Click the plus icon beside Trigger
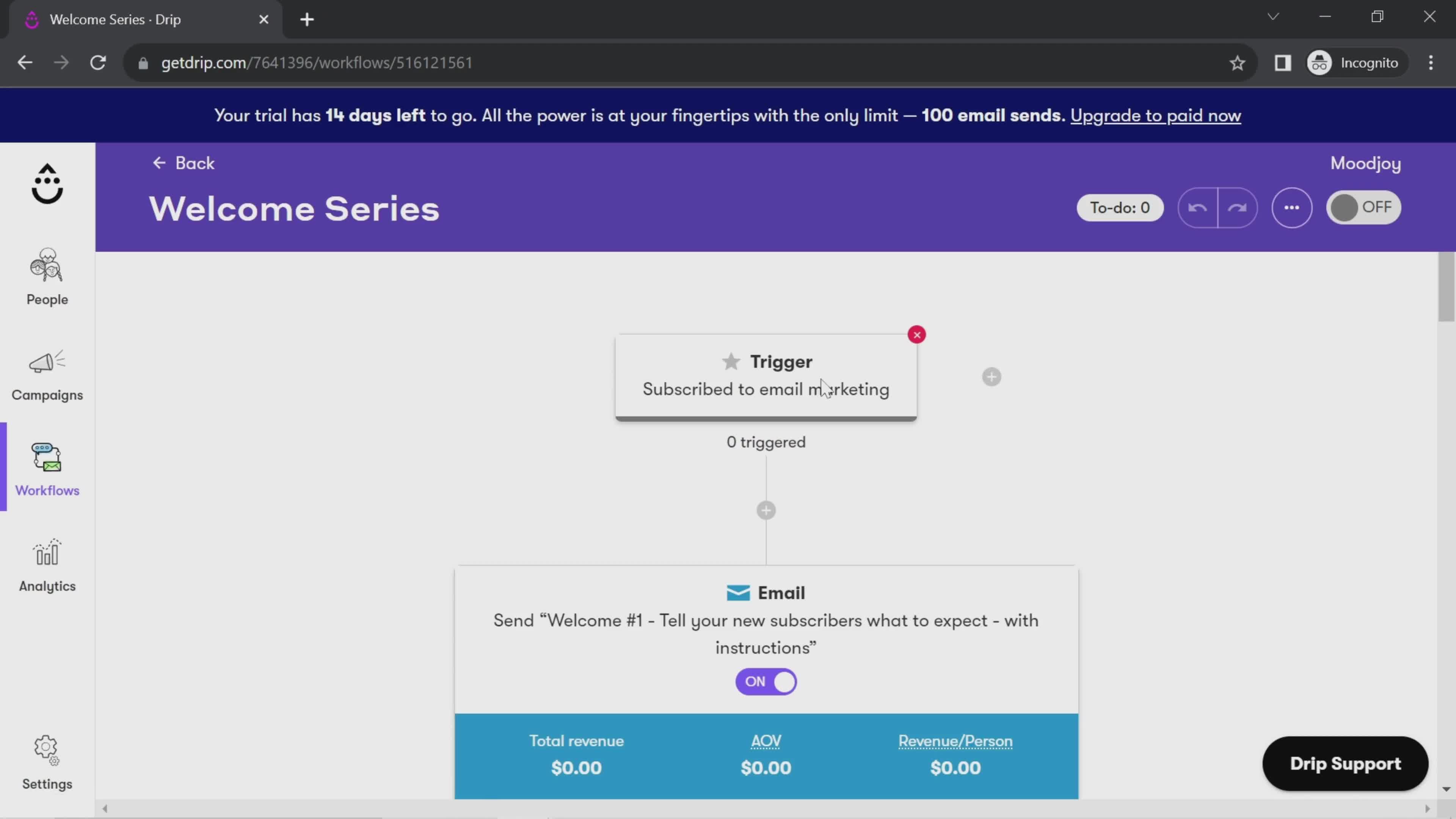This screenshot has height=819, width=1456. [x=991, y=376]
